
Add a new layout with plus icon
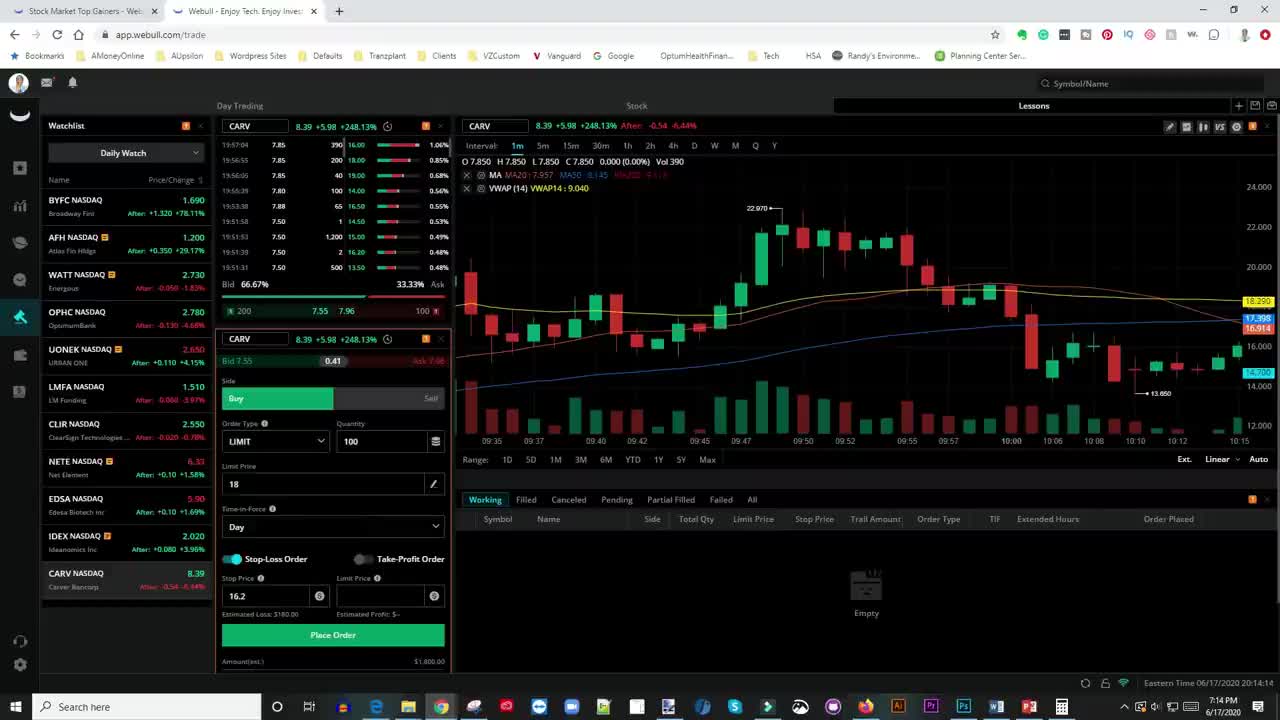1239,106
